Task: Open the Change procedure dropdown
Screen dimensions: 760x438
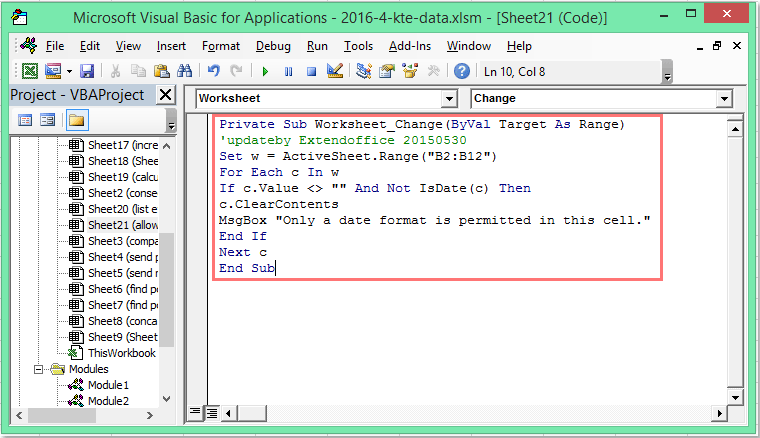Action: coord(723,99)
